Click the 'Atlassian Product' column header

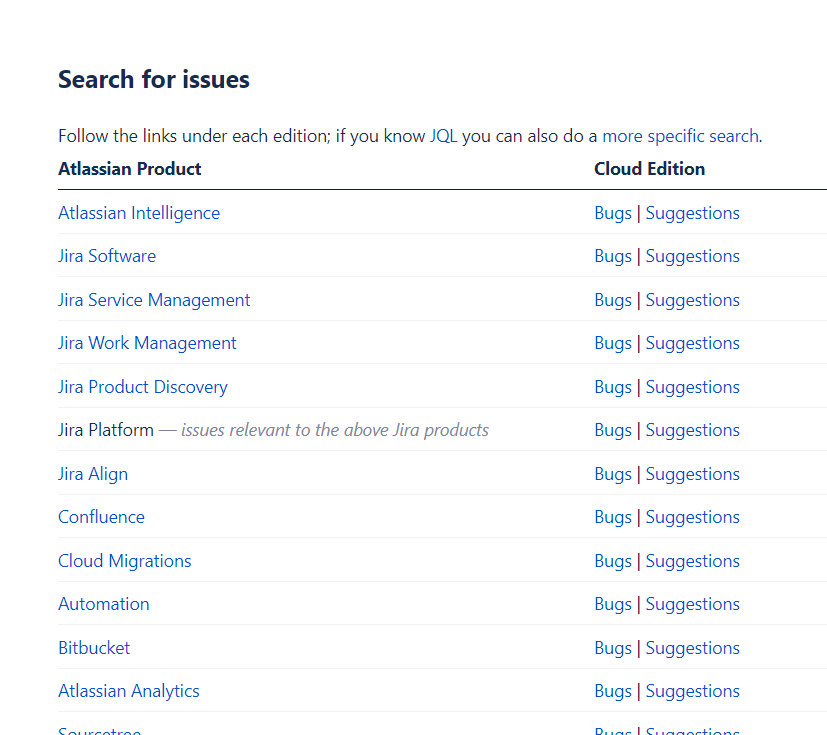coord(130,169)
